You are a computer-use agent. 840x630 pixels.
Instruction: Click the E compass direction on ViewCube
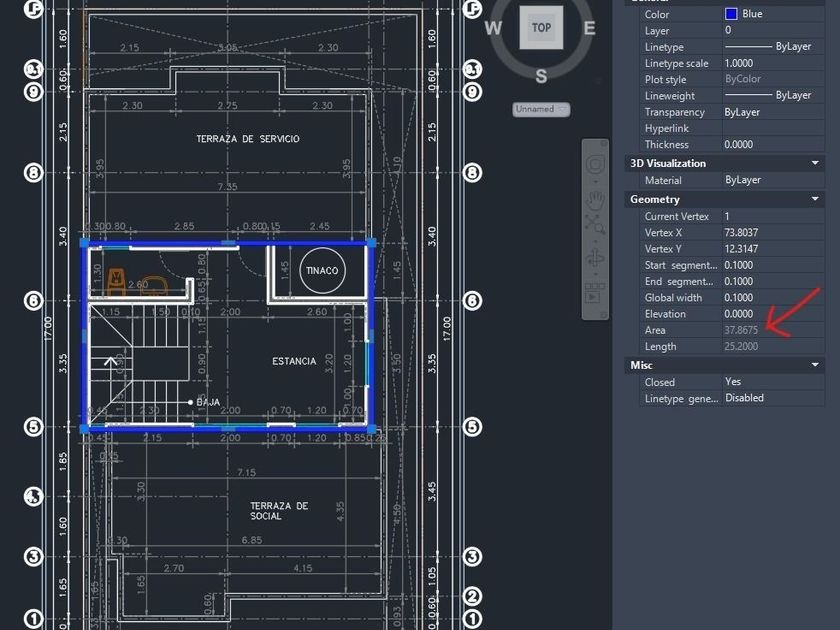(589, 29)
